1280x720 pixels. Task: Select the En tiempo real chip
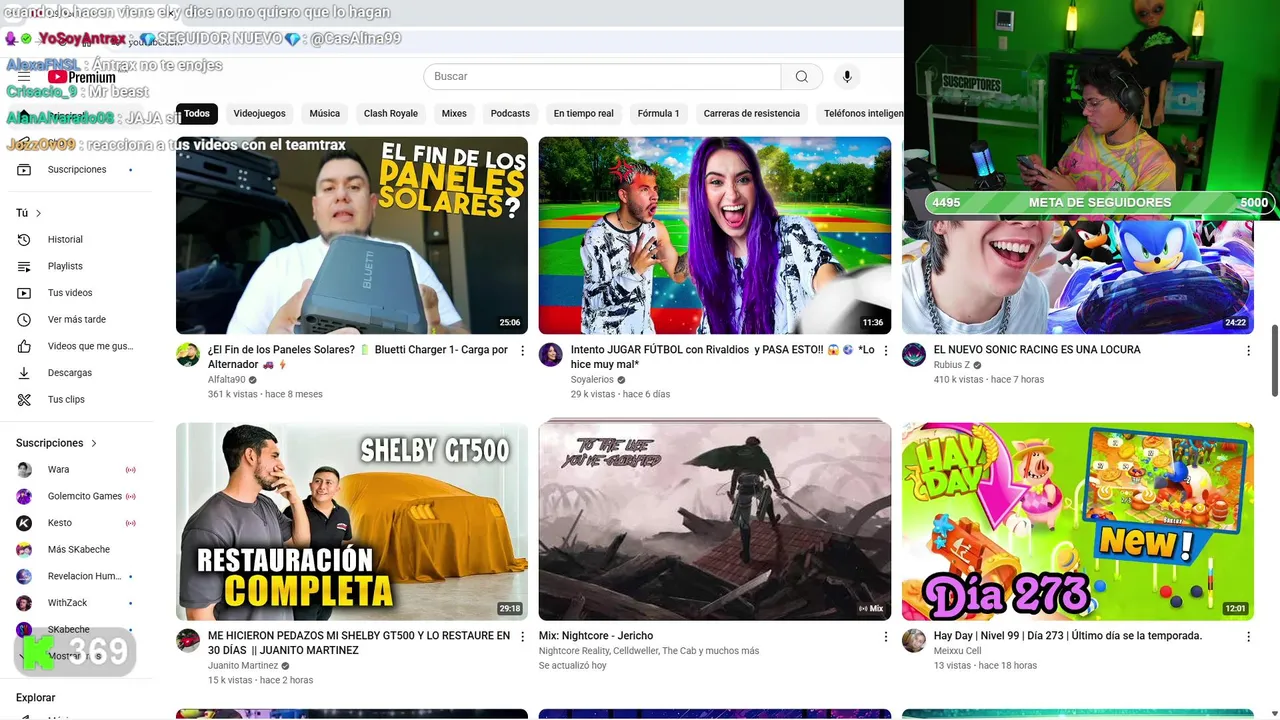coord(584,114)
